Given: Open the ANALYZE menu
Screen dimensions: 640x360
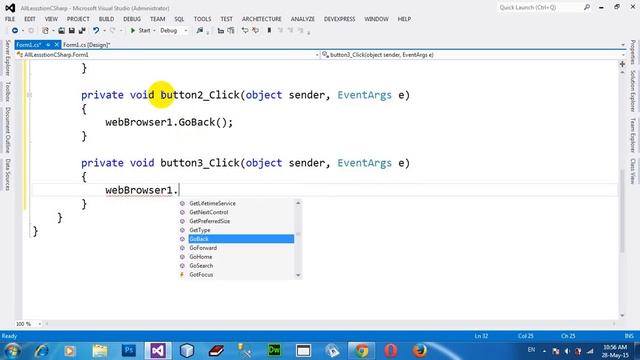Looking at the screenshot, I should 303,19.
